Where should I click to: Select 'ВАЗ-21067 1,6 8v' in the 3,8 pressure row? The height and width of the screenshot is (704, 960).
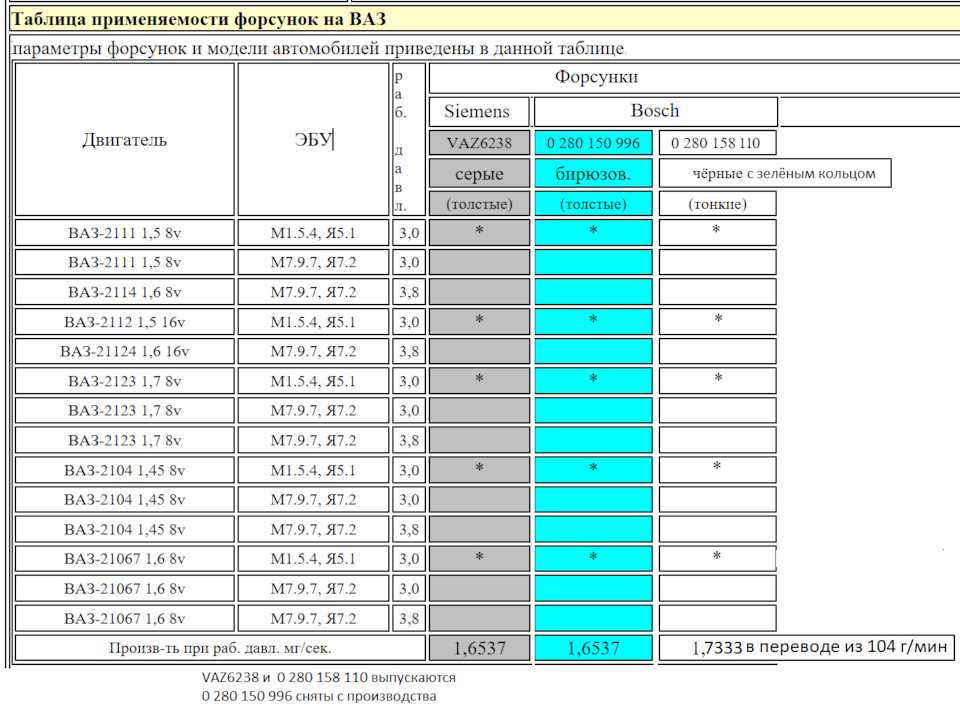click(124, 618)
